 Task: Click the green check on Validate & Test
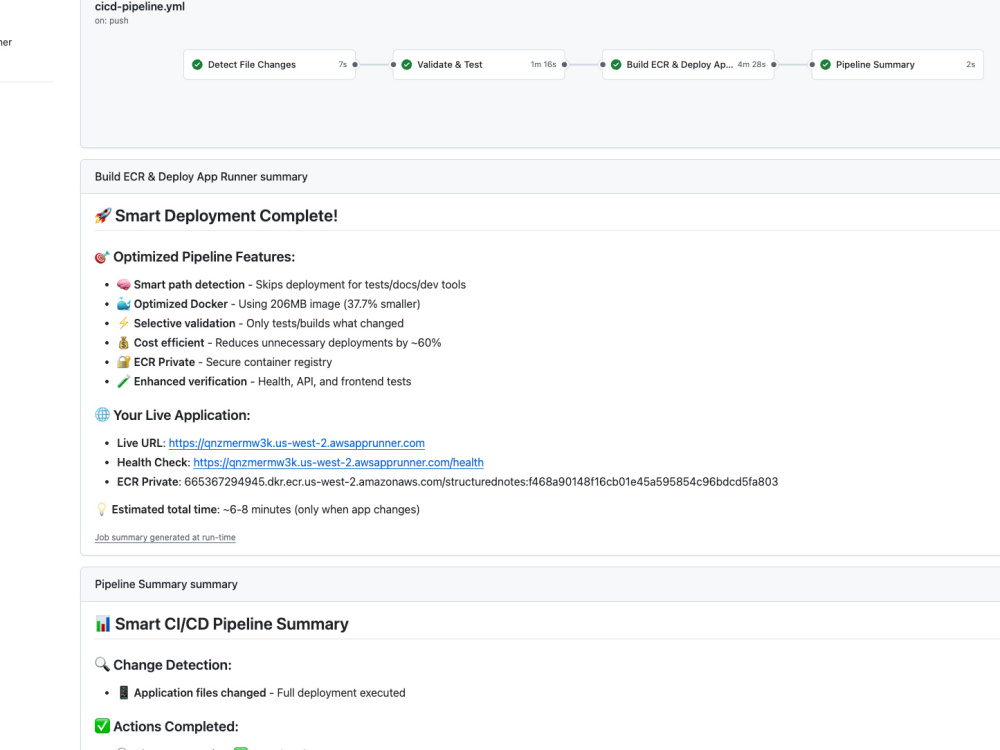[x=406, y=64]
